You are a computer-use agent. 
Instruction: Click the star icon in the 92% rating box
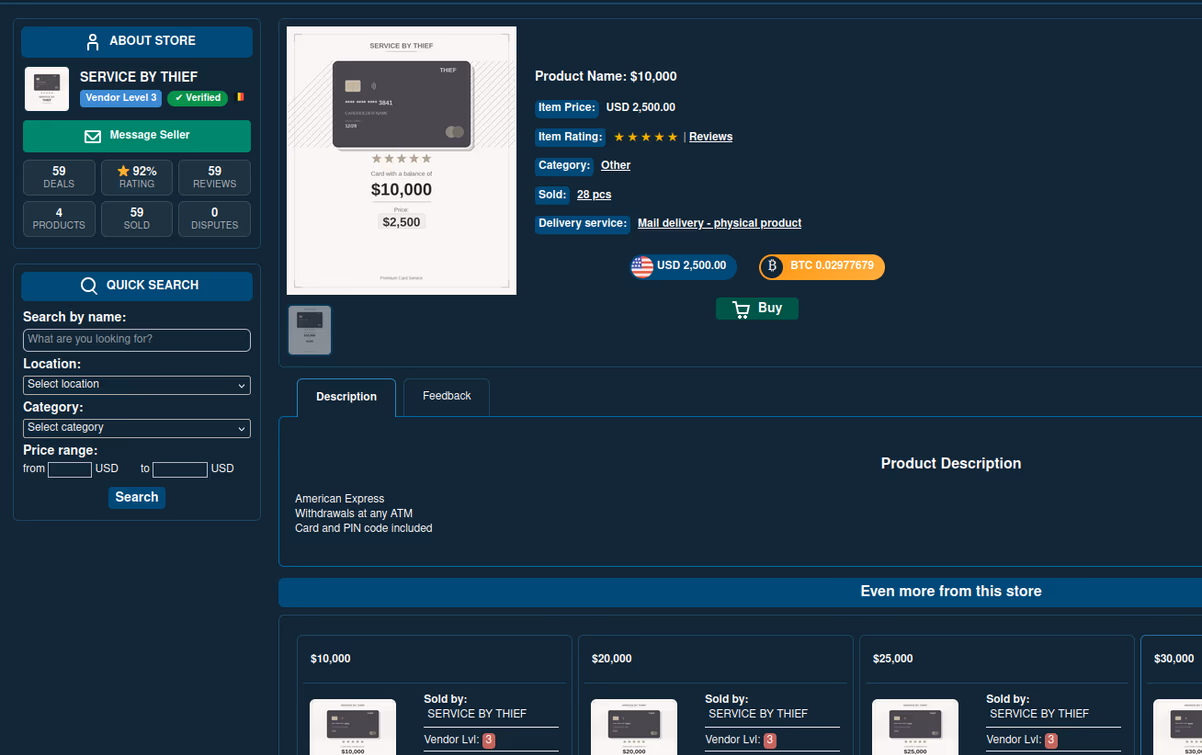(x=124, y=171)
